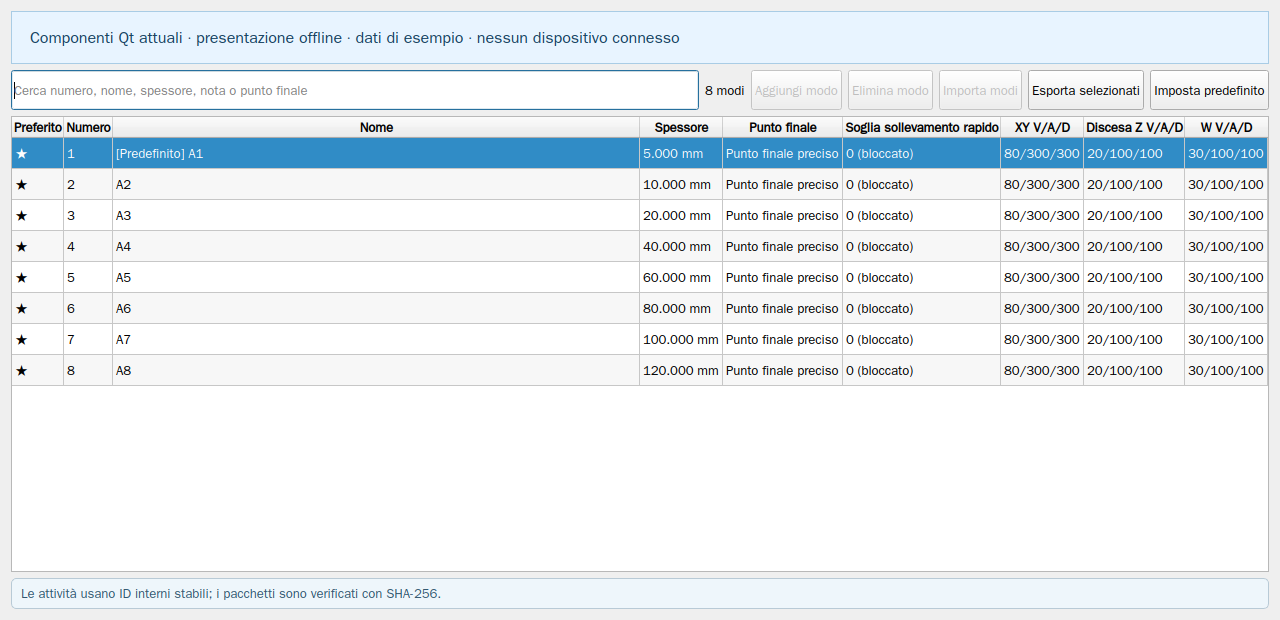Sort by the Numero column header

(88, 127)
